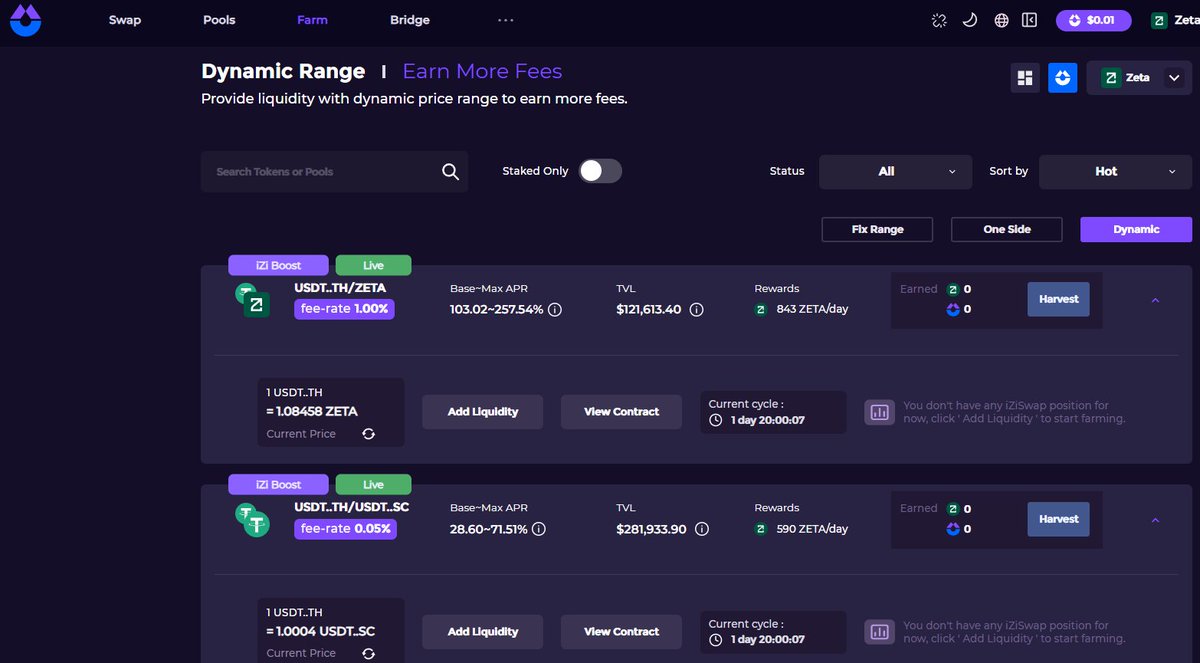Viewport: 1200px width, 663px height.
Task: Click ZETA earned icon in USDT..TH/ZETA row
Action: coord(953,289)
